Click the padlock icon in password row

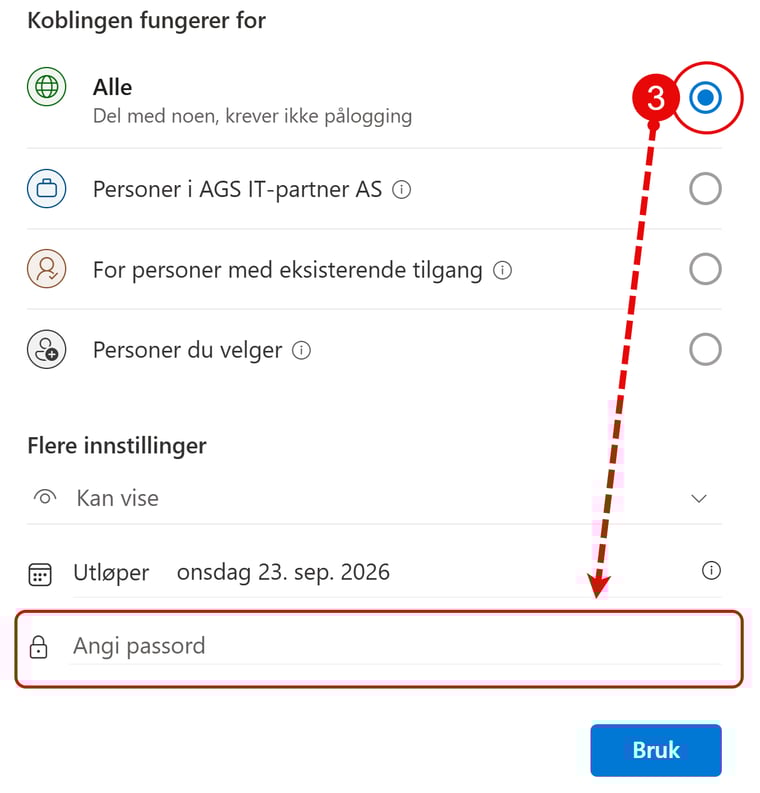pyautogui.click(x=39, y=647)
